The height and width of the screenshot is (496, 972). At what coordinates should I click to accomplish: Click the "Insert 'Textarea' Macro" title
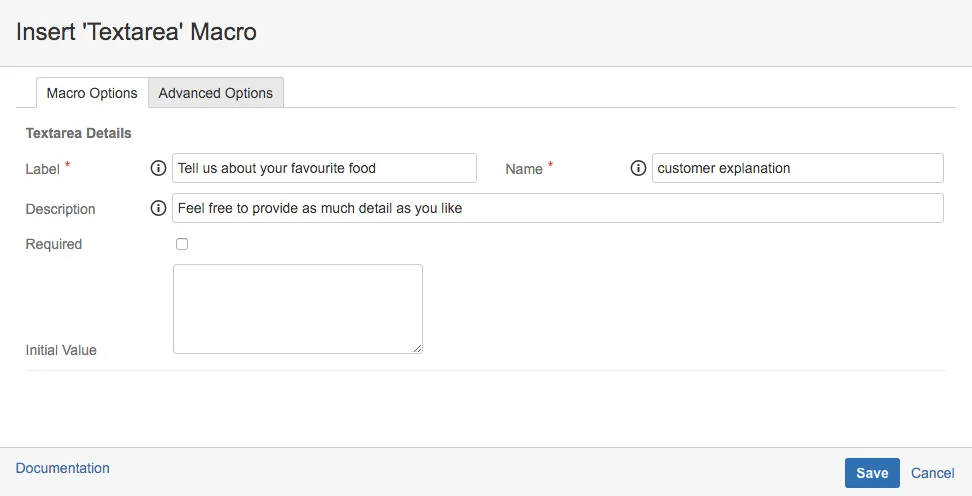[136, 32]
